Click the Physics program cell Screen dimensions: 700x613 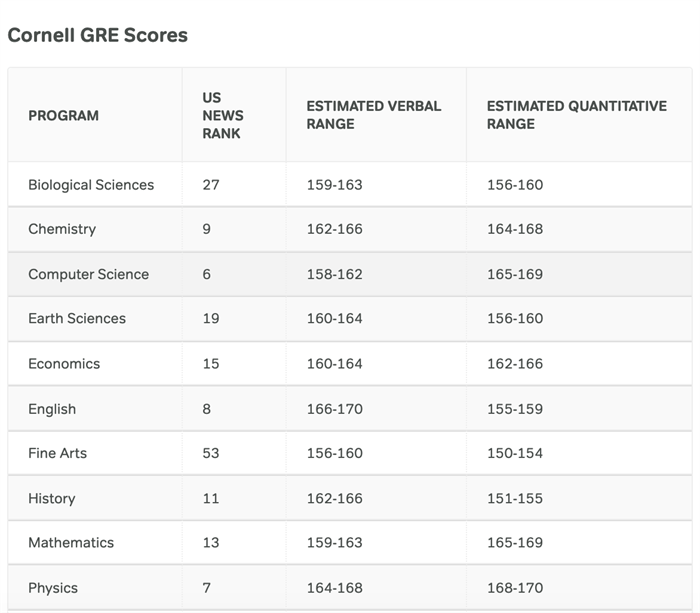pyautogui.click(x=53, y=588)
